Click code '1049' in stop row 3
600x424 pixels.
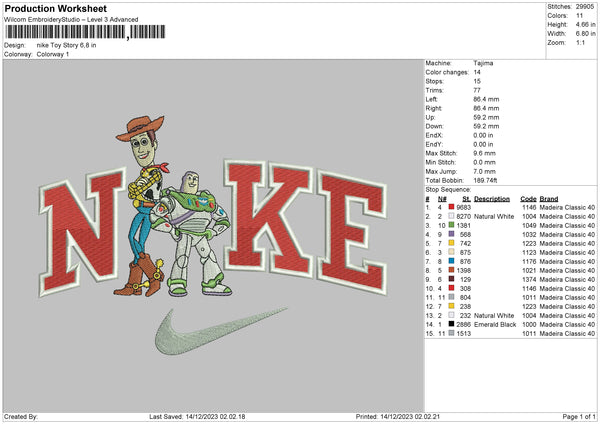[x=529, y=225]
